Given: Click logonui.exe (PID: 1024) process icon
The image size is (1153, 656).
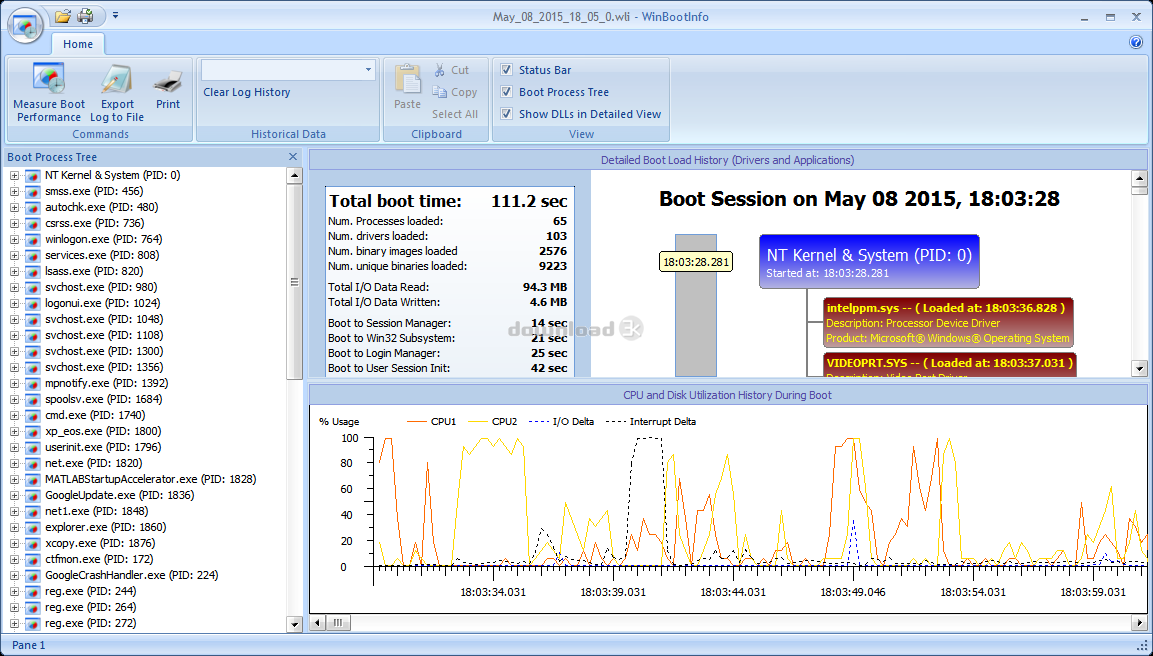Looking at the screenshot, I should (x=32, y=304).
